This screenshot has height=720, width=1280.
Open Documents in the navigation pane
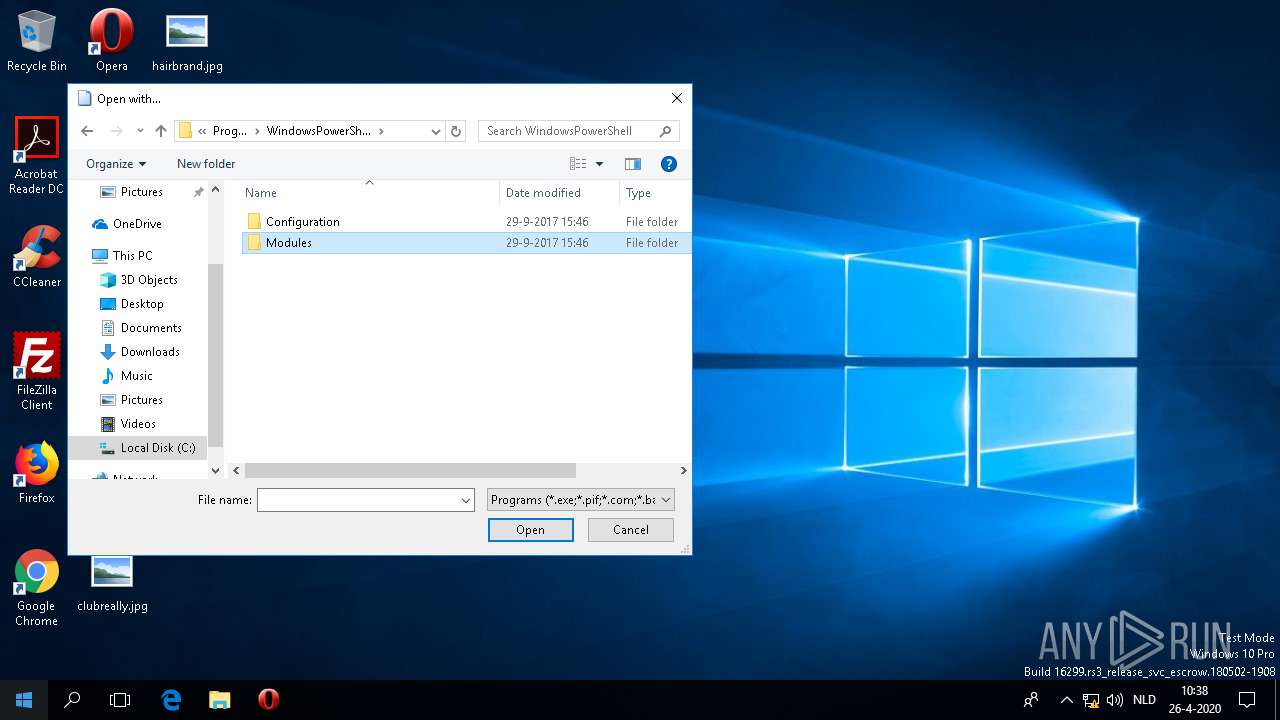coord(151,328)
